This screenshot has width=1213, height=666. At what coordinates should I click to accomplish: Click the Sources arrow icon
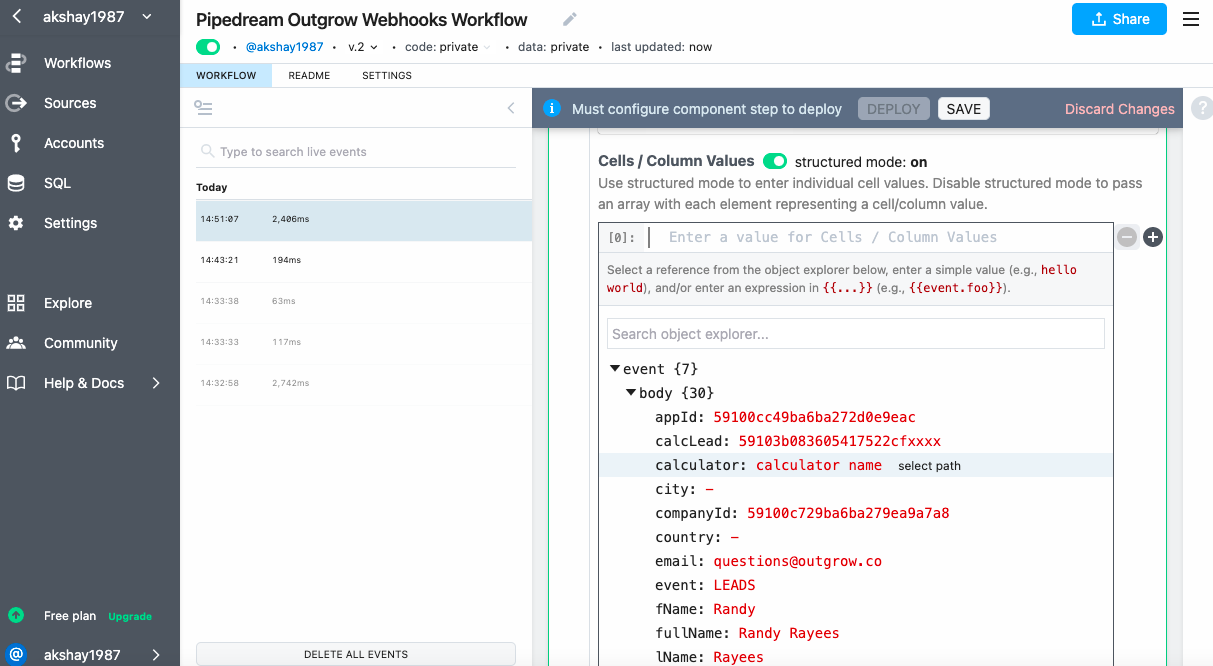16,103
